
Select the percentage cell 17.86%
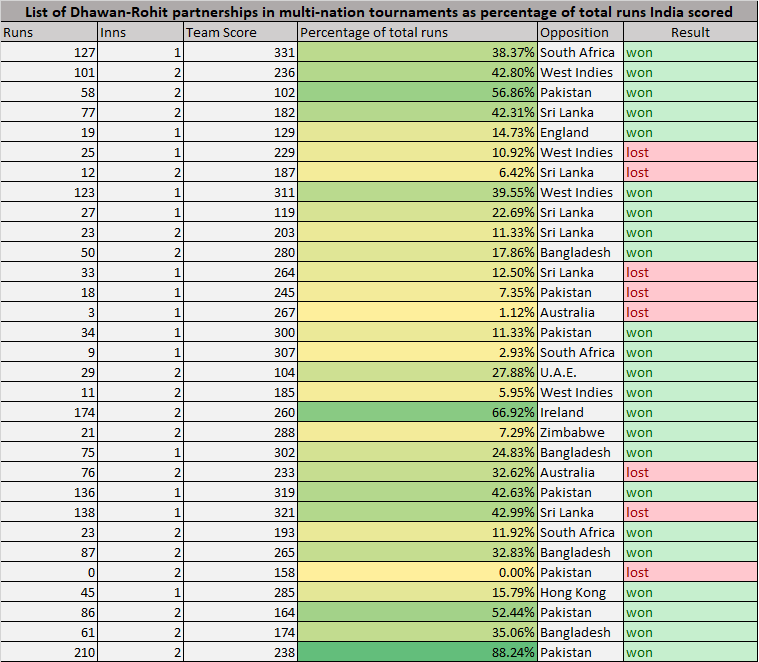tap(417, 252)
